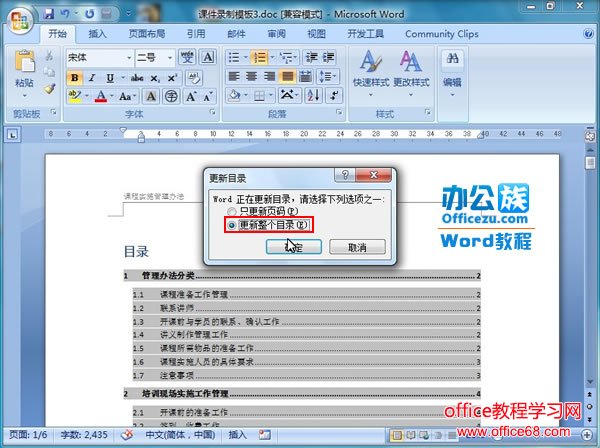Apply the red font color A
Screen dimensions: 600x448
[101, 96]
